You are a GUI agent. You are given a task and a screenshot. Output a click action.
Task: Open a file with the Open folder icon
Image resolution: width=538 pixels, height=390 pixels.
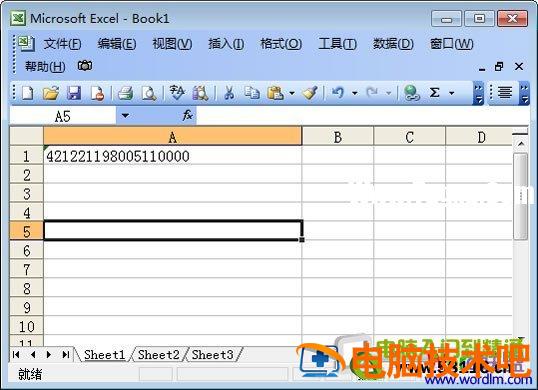click(x=51, y=93)
